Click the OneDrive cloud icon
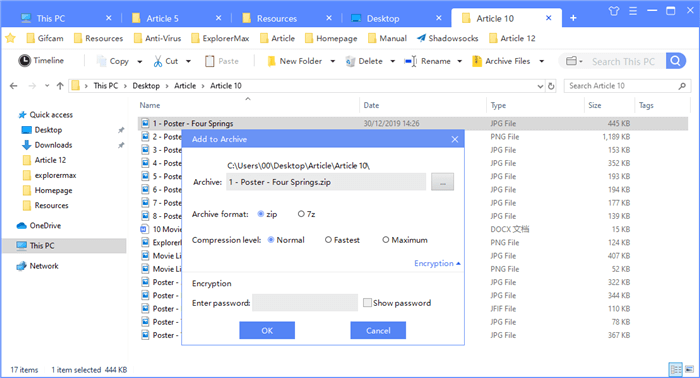 point(21,226)
